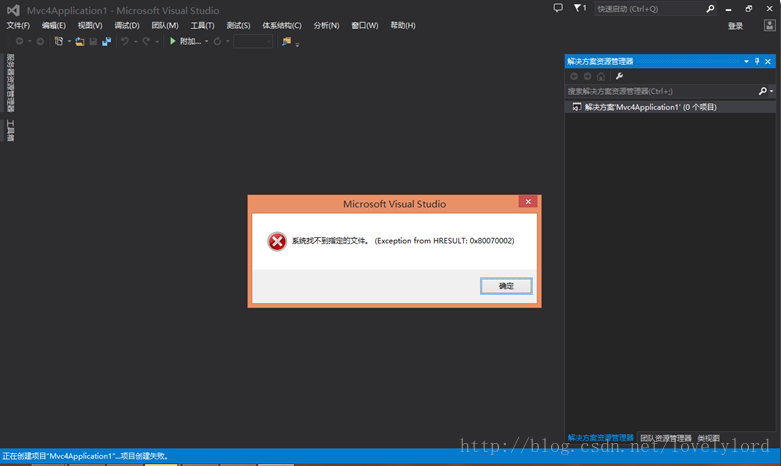Click the Save All toolbar icon
Image resolution: width=781 pixels, height=466 pixels.
tap(107, 41)
